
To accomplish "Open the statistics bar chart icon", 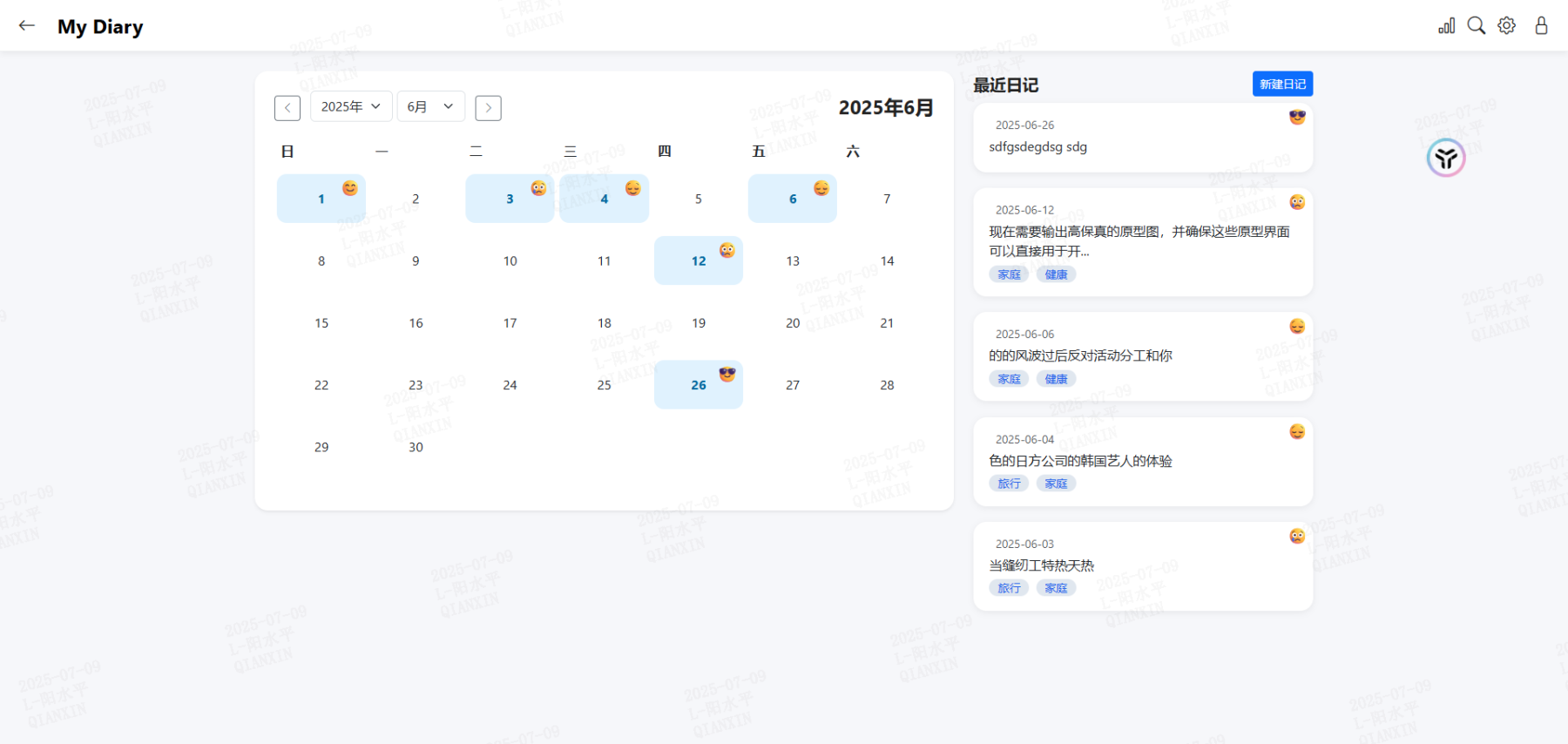I will click(x=1446, y=26).
